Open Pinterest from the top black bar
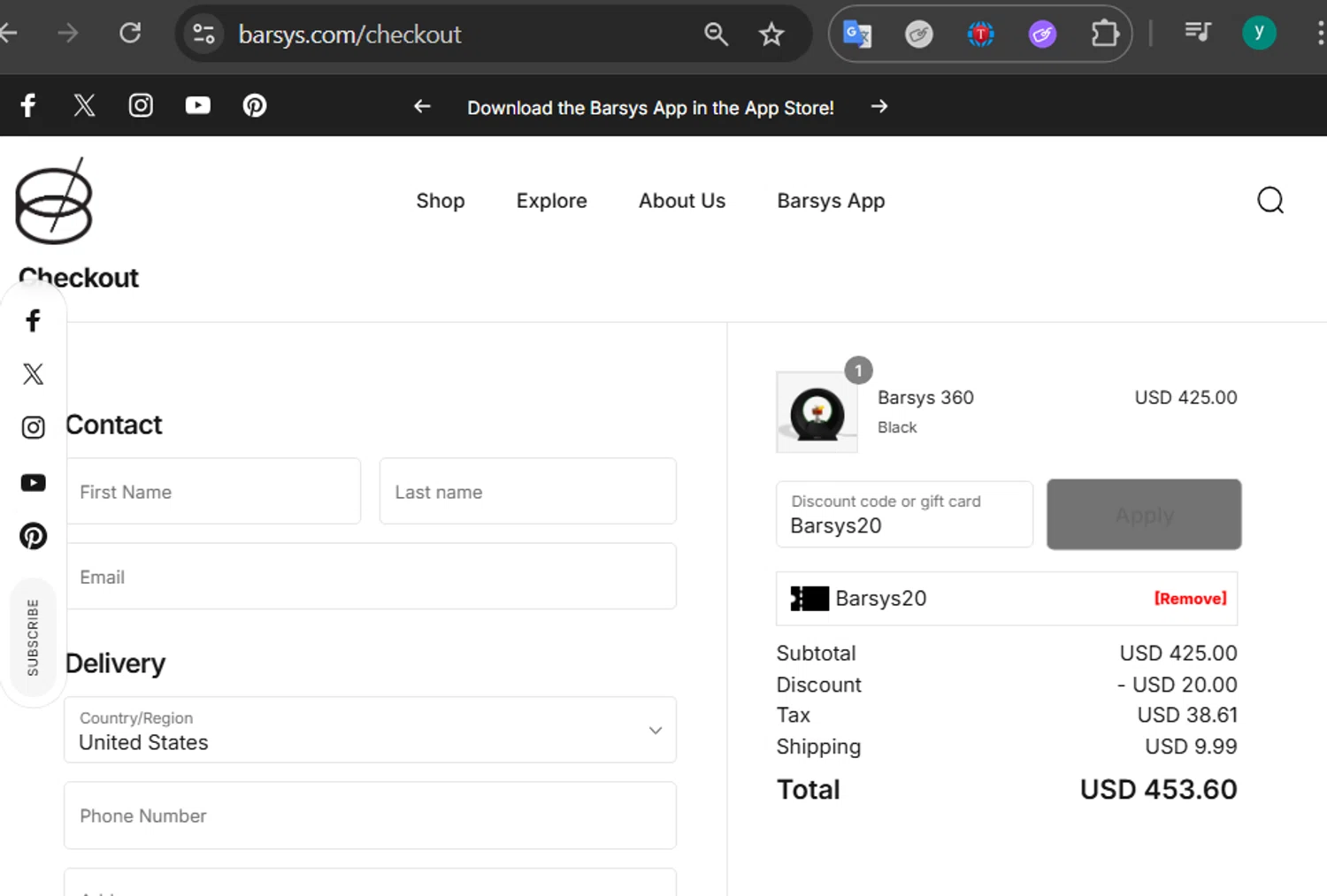The image size is (1327, 896). coord(255,105)
